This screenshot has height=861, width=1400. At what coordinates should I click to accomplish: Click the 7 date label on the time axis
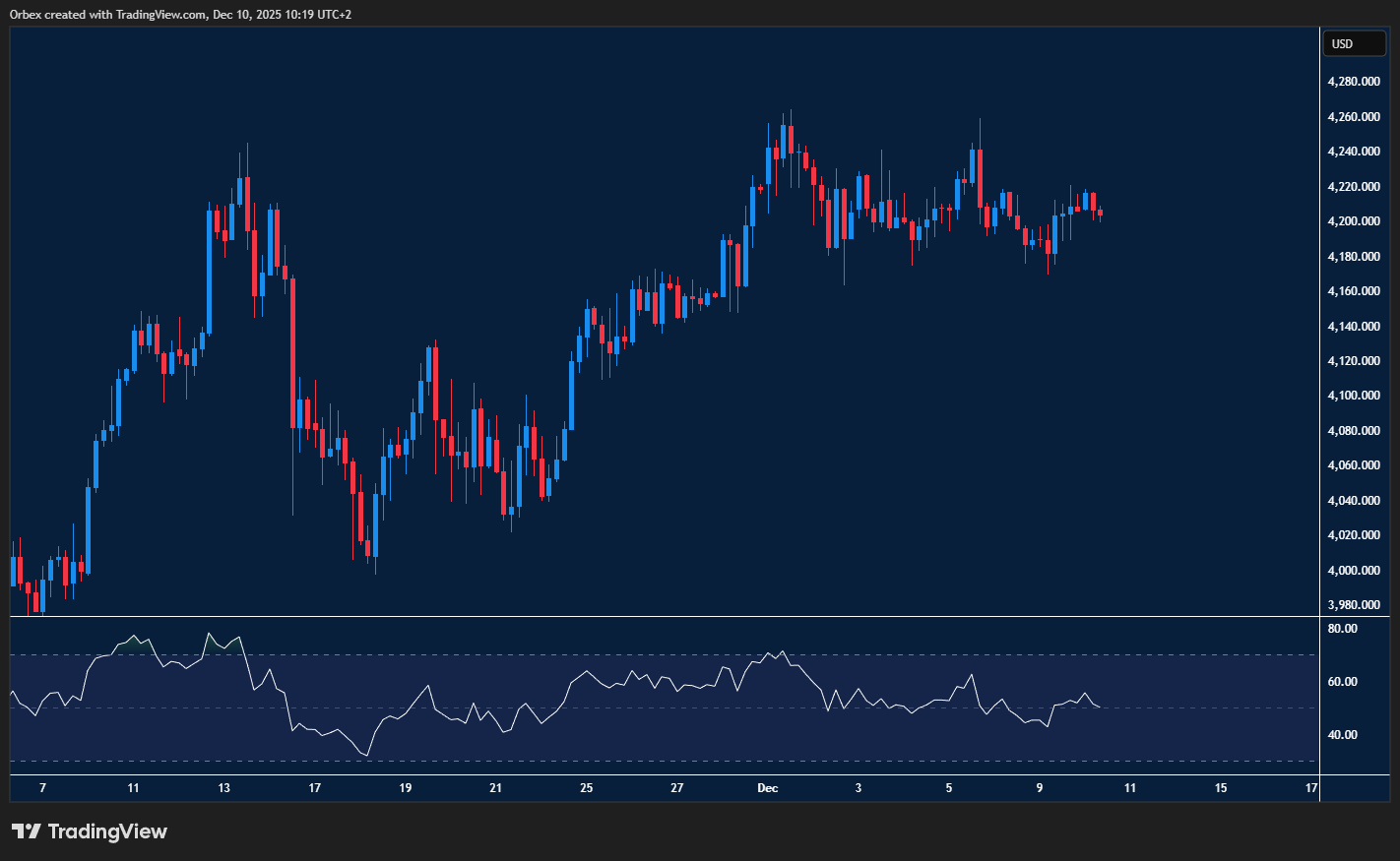(x=42, y=788)
